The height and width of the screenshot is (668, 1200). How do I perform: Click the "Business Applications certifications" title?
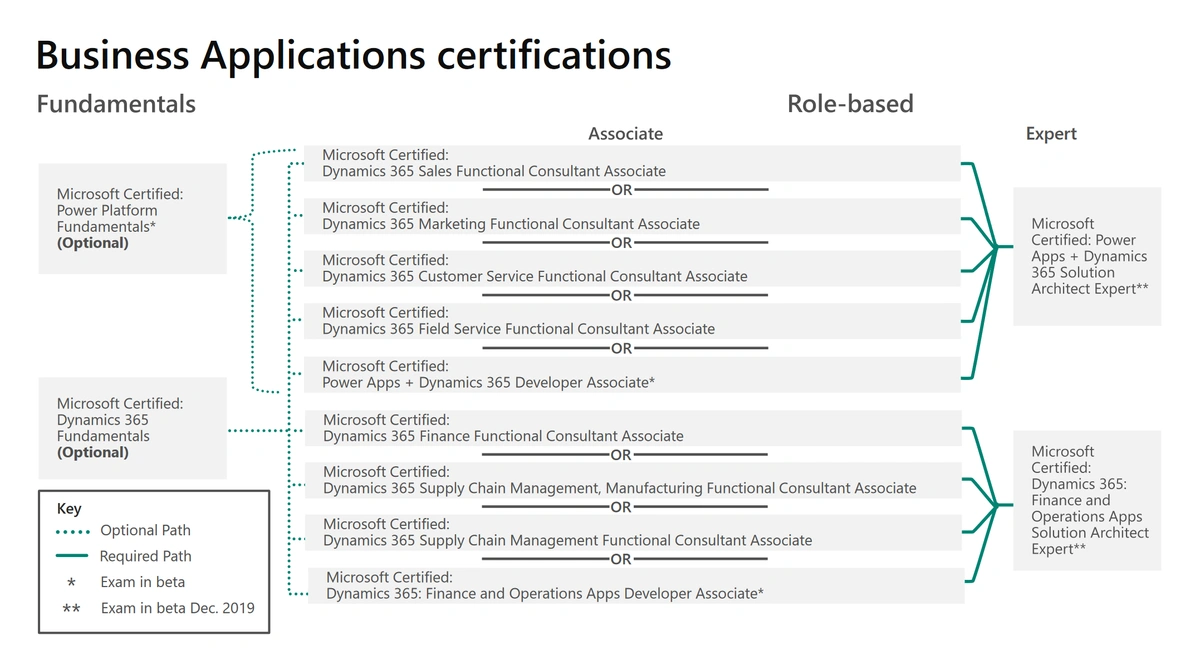coord(353,55)
